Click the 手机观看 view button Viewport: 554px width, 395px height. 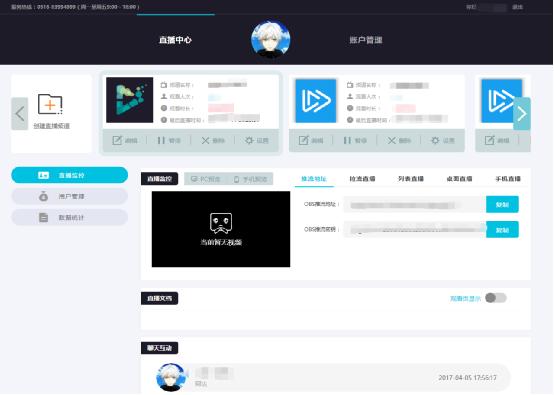click(x=251, y=179)
